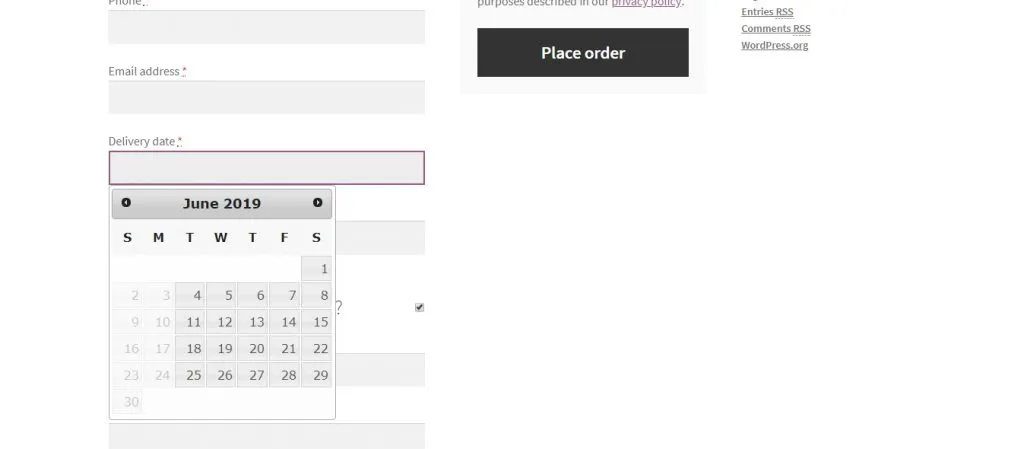Pick June 4 as delivery date
The height and width of the screenshot is (449, 1024).
(190, 296)
